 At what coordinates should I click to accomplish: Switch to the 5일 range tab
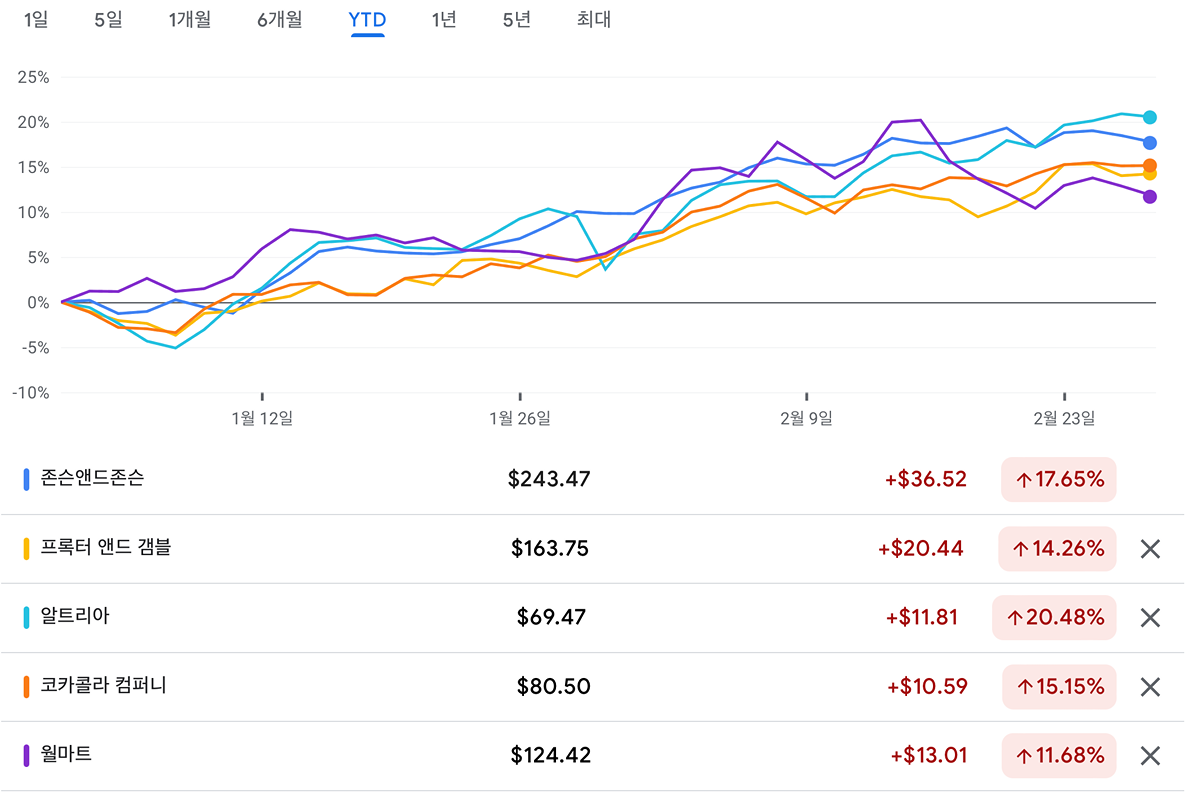(108, 20)
